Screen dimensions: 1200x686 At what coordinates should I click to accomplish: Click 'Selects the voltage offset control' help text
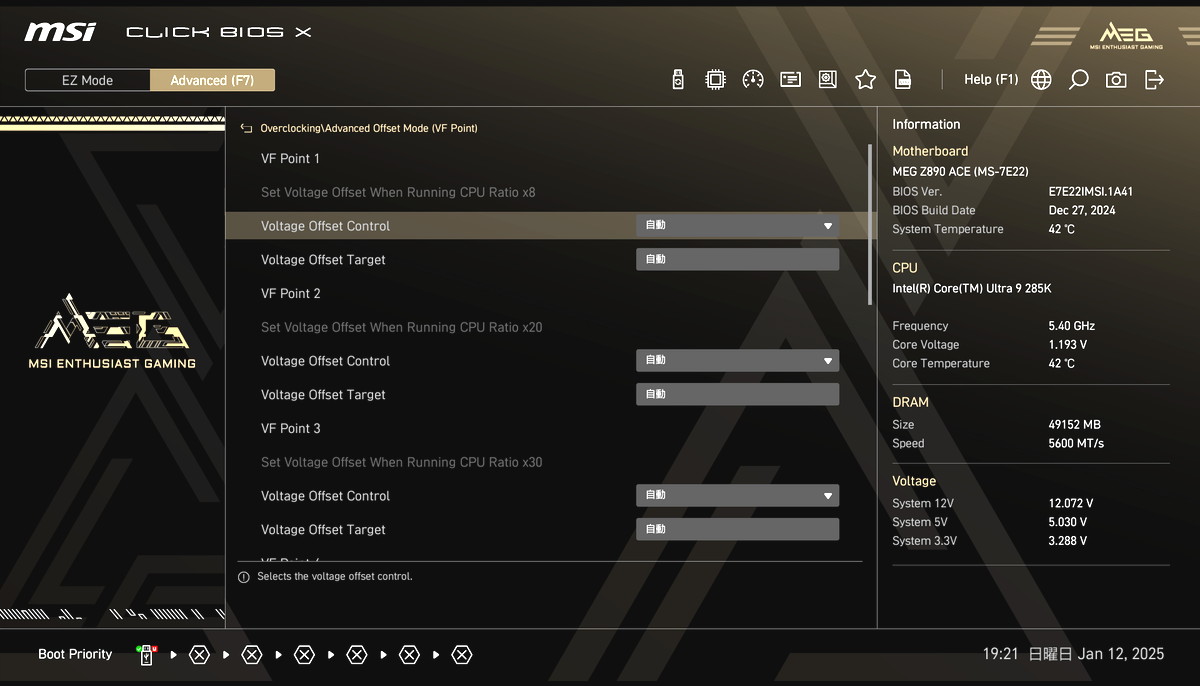click(x=335, y=577)
